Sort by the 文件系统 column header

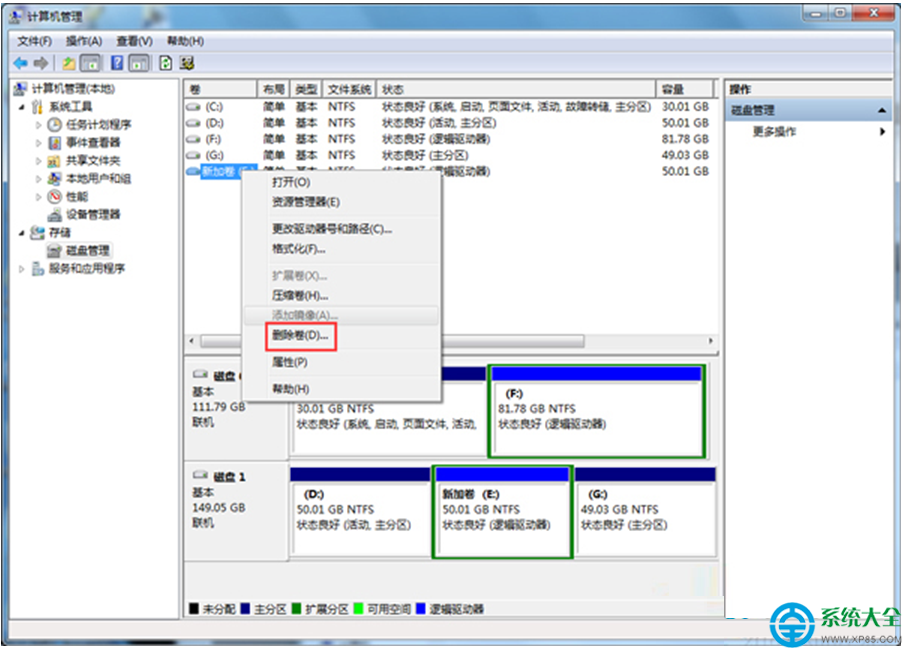349,89
